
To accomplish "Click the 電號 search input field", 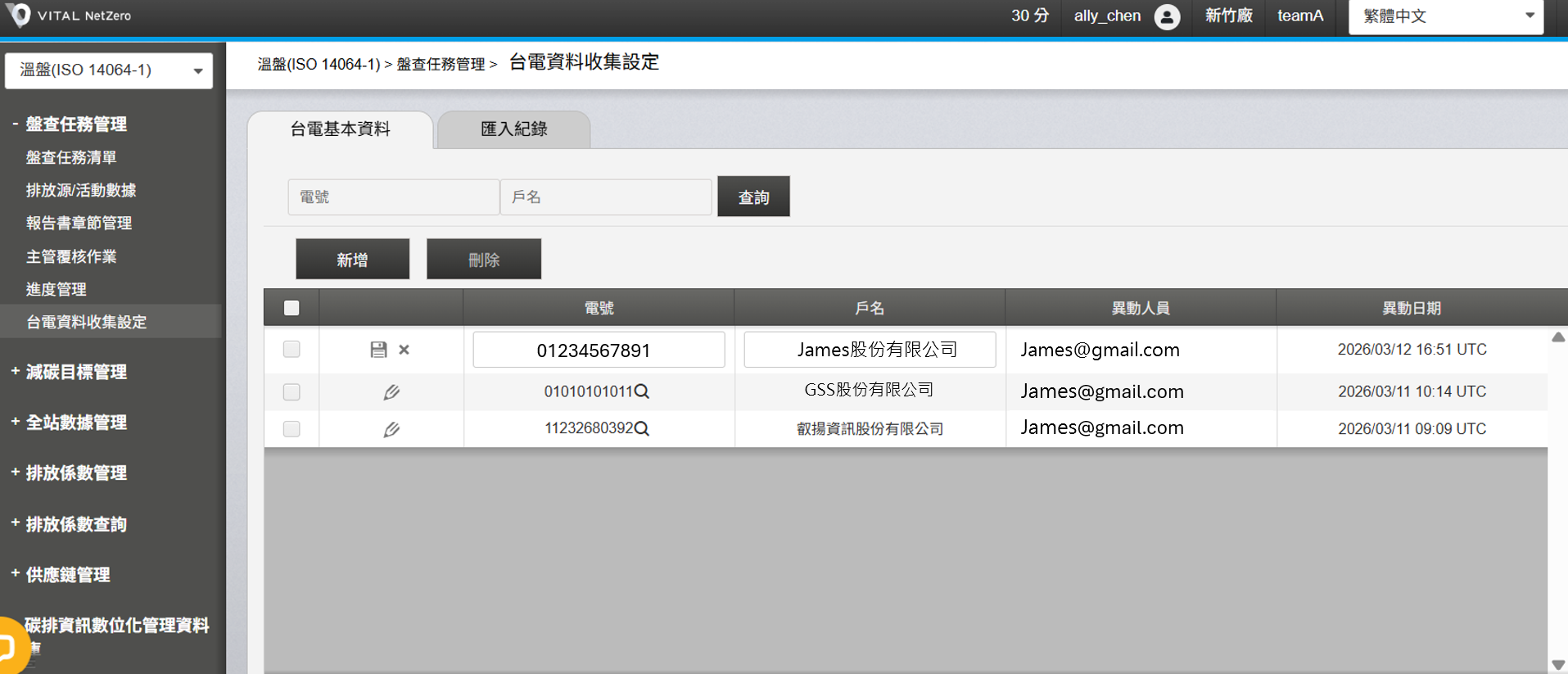I will (x=393, y=197).
